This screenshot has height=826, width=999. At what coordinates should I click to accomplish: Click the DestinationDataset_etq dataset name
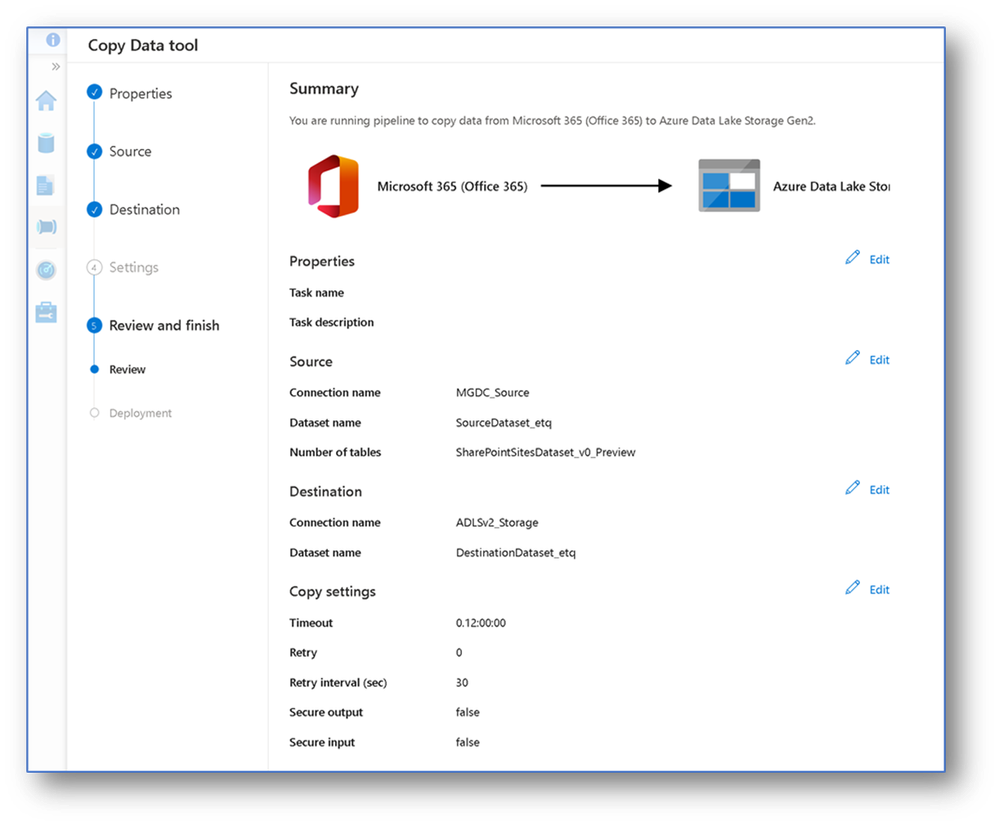coord(516,553)
